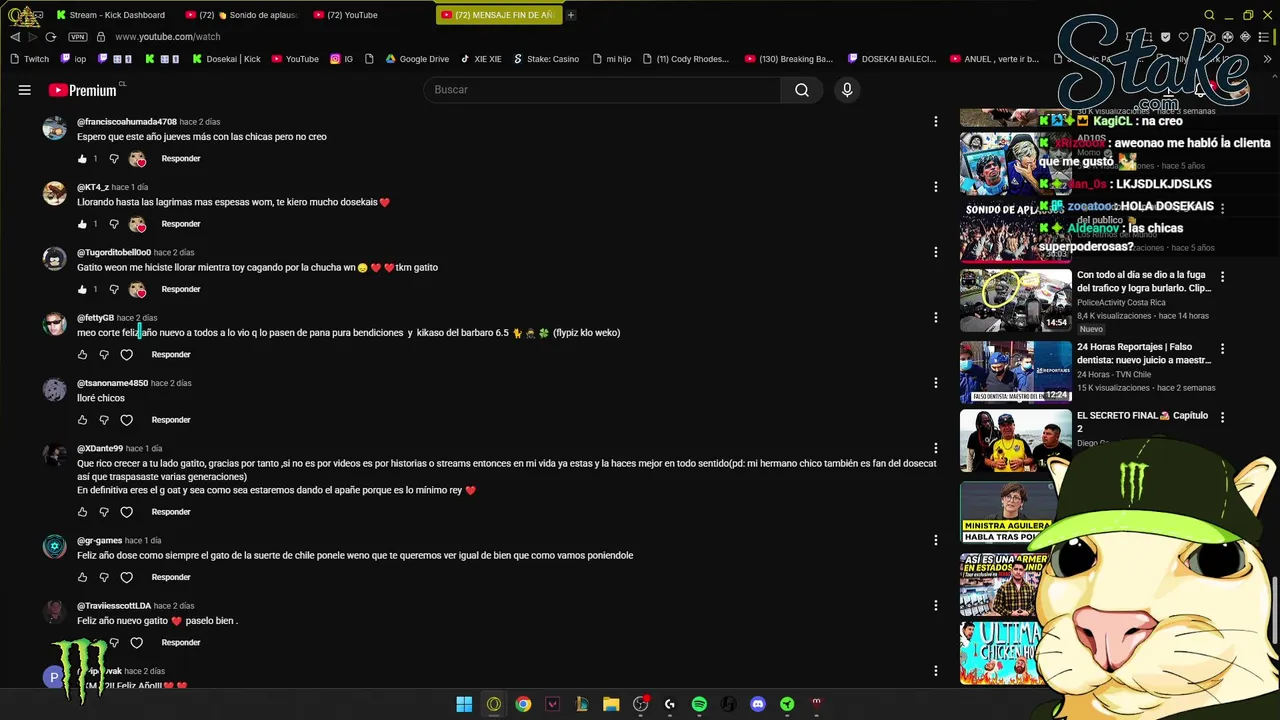Click the YouTube Premium logo

pos(83,90)
